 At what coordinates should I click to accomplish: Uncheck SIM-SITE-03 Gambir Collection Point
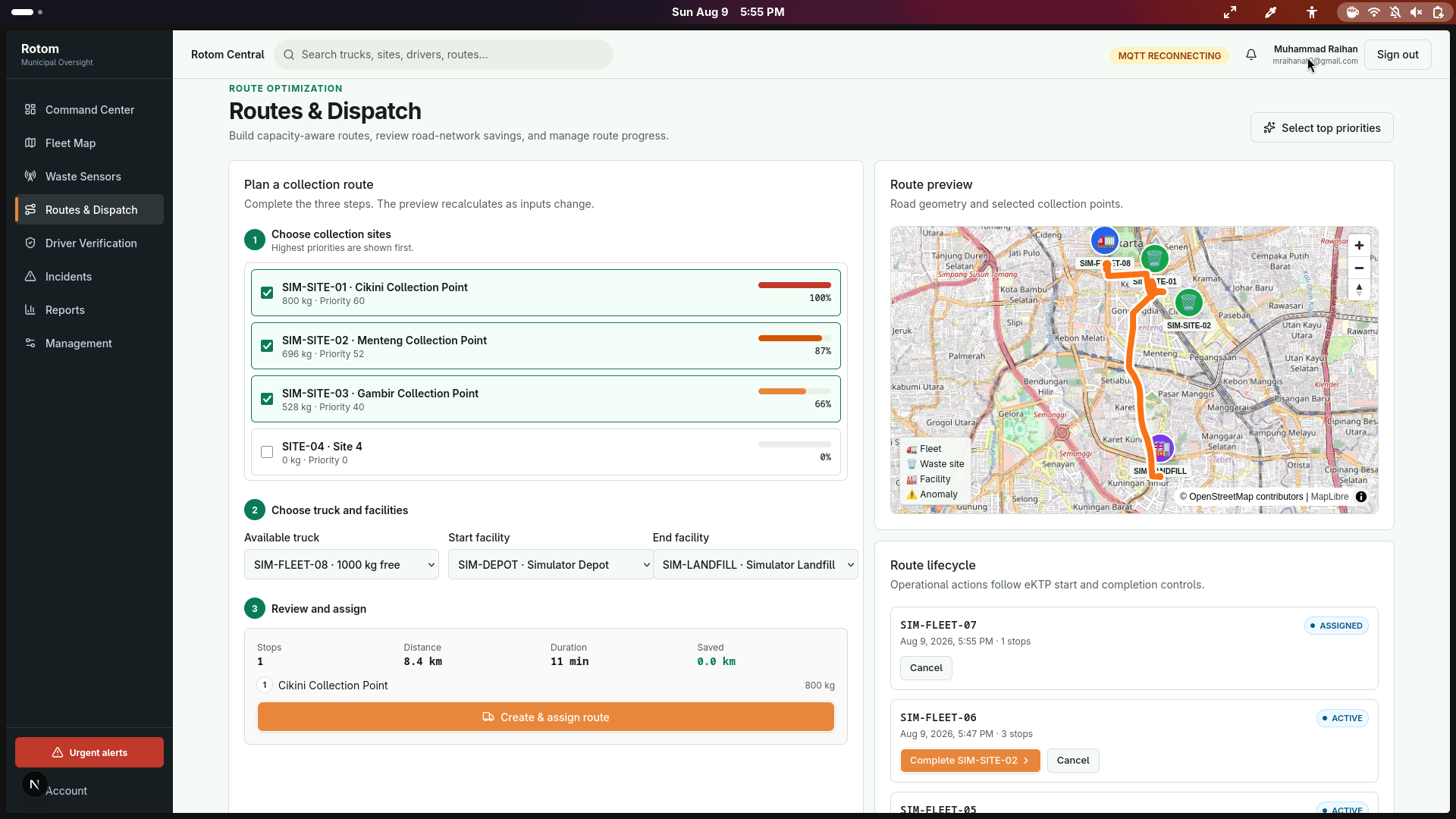[267, 399]
